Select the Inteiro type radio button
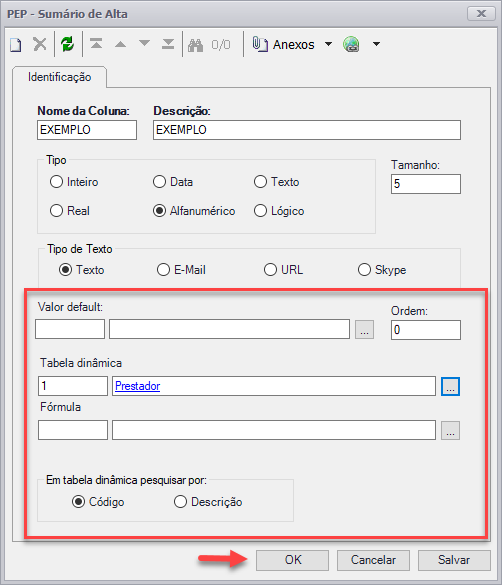Viewport: 502px width, 585px height. (x=56, y=182)
